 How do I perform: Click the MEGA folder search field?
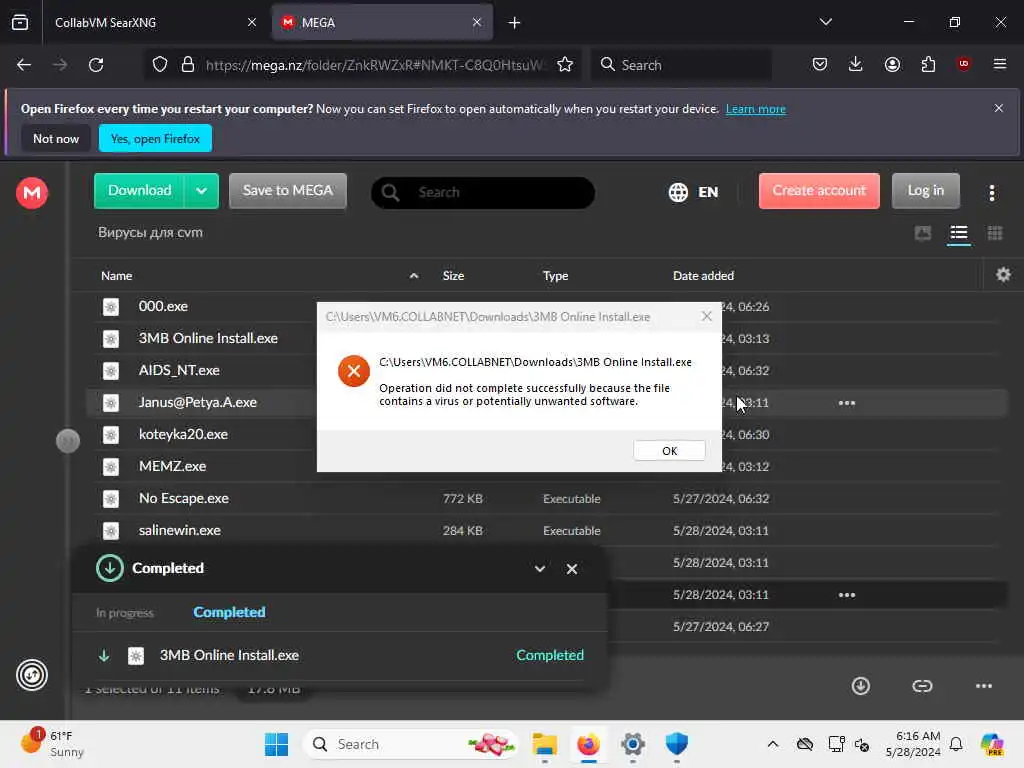[483, 193]
